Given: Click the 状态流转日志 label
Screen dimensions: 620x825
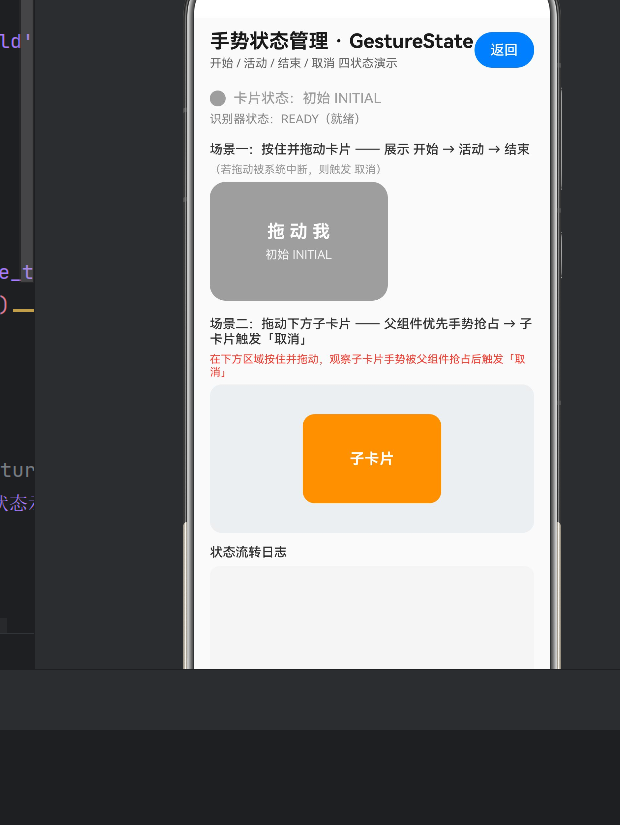Looking at the screenshot, I should [x=248, y=552].
